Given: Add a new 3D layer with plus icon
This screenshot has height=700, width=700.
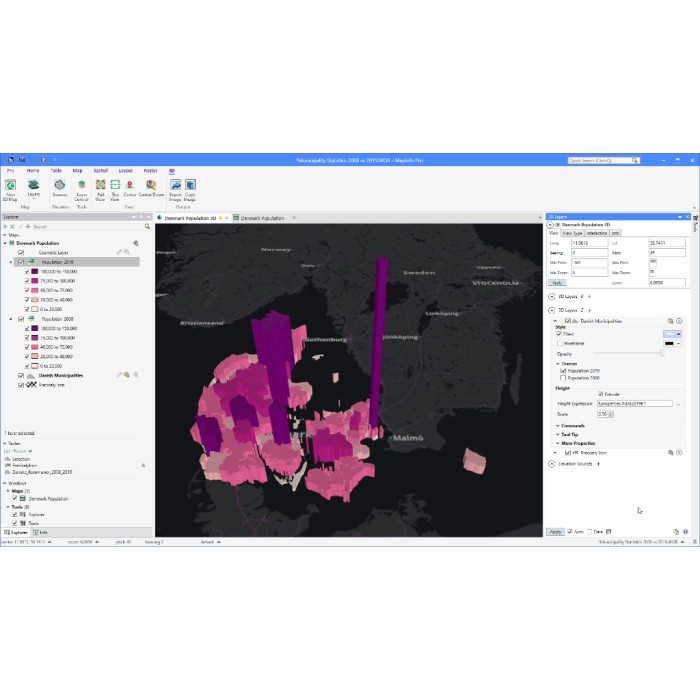Looking at the screenshot, I should coord(589,296).
